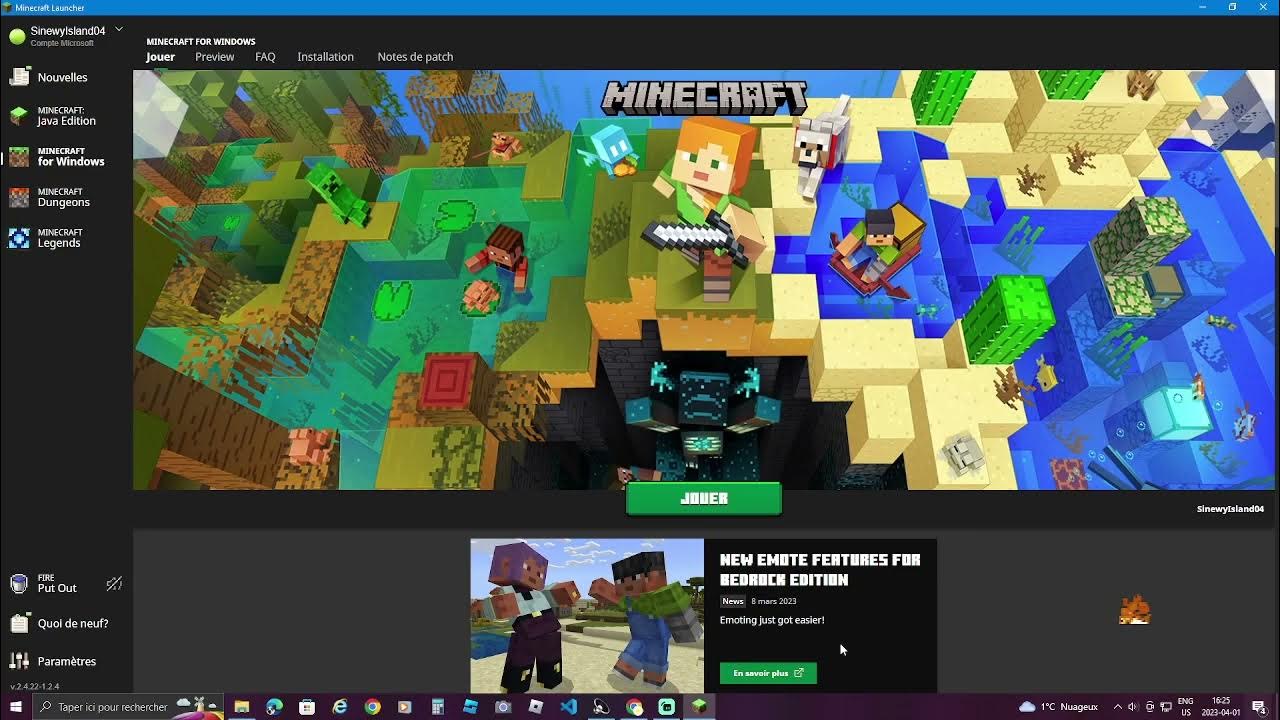Click the pixel fox mascot
Image resolution: width=1280 pixels, height=720 pixels.
click(1134, 610)
